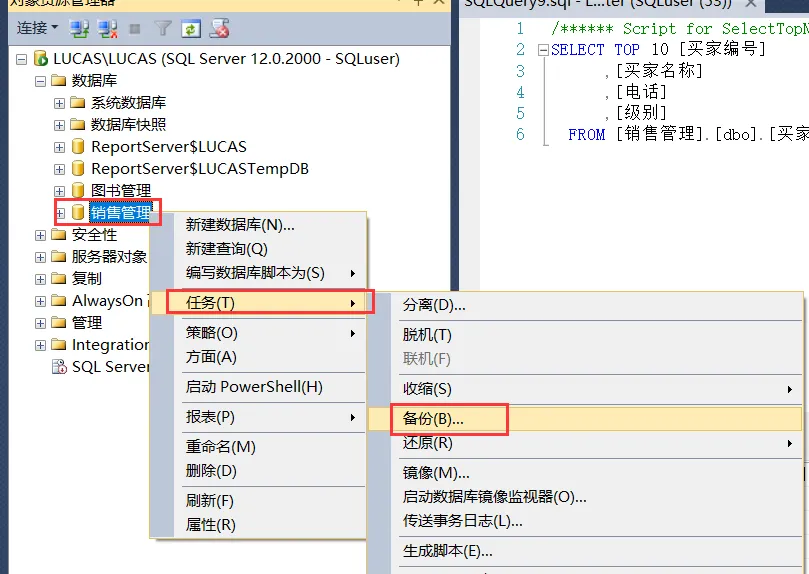
Task: Click the 销售管理 database cylinder icon
Action: [x=78, y=212]
